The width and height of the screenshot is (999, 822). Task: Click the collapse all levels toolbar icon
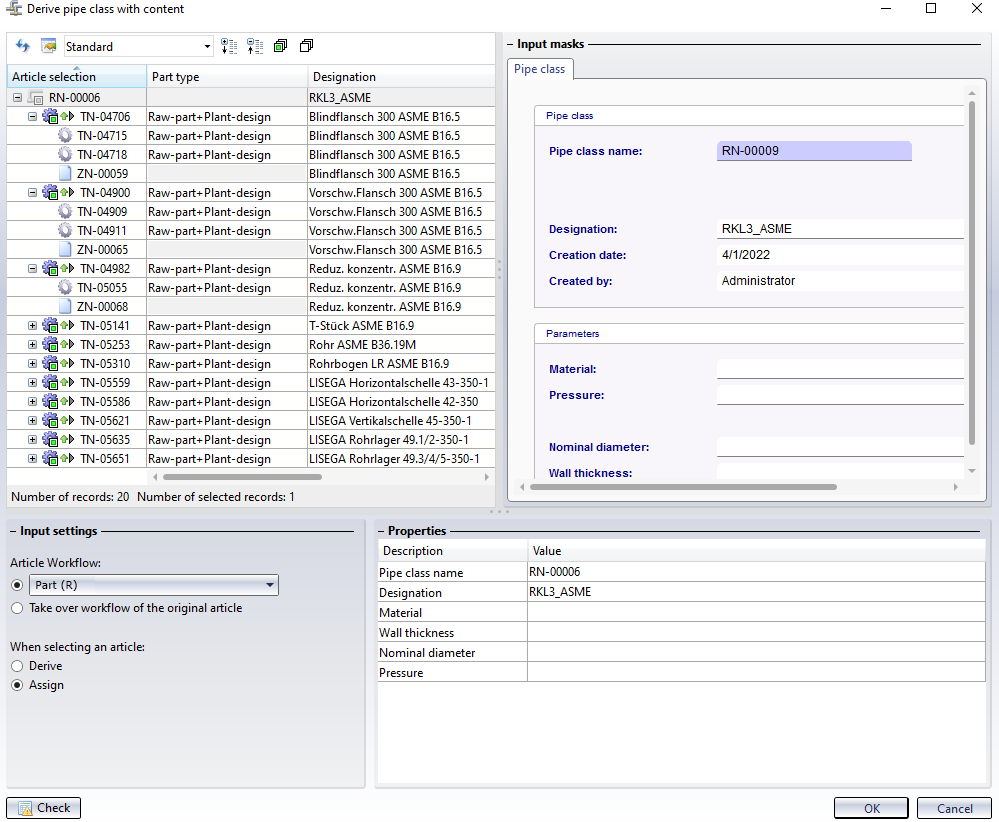pos(254,46)
